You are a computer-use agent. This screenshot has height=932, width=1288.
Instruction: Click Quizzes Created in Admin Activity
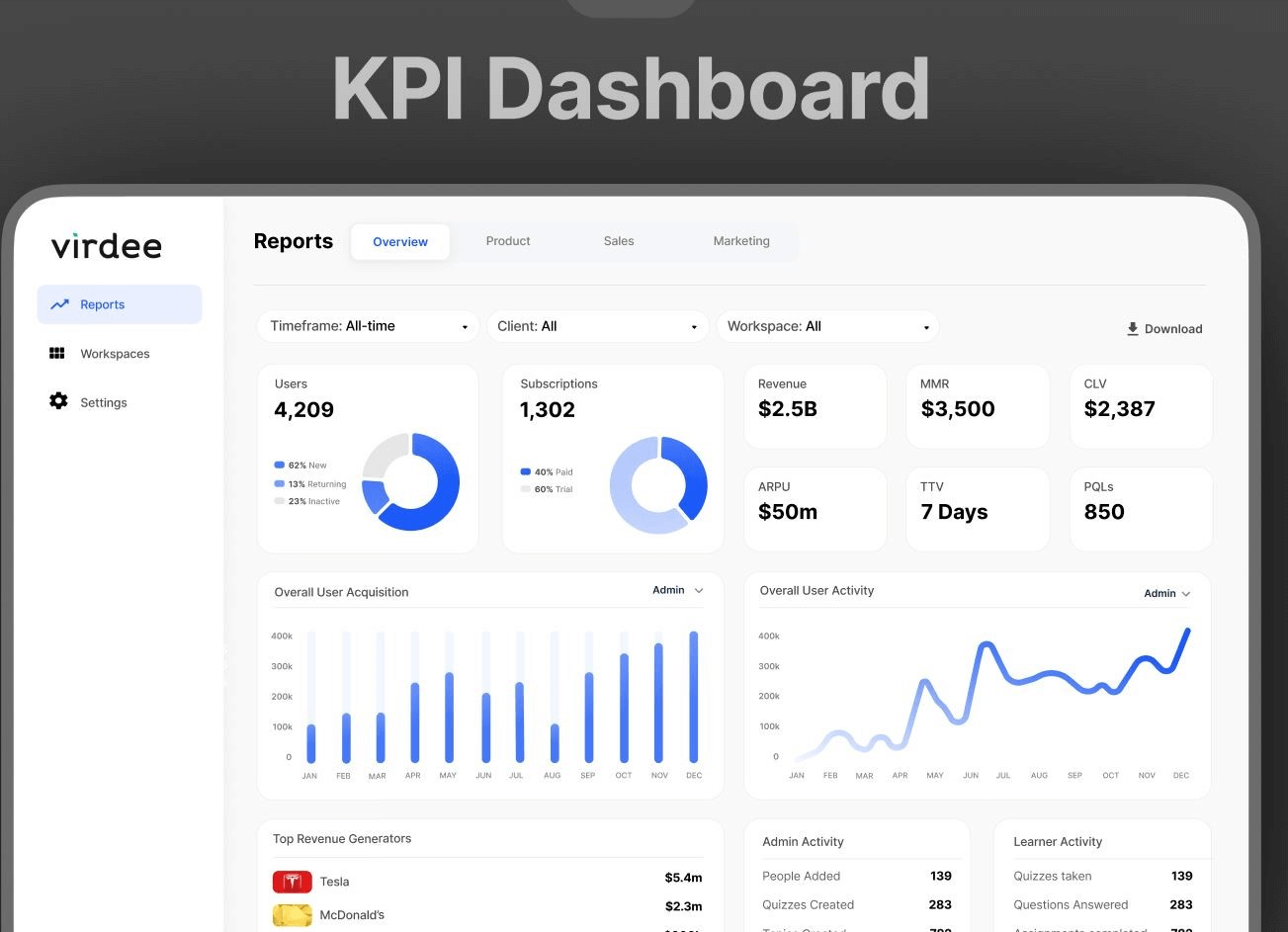point(808,904)
